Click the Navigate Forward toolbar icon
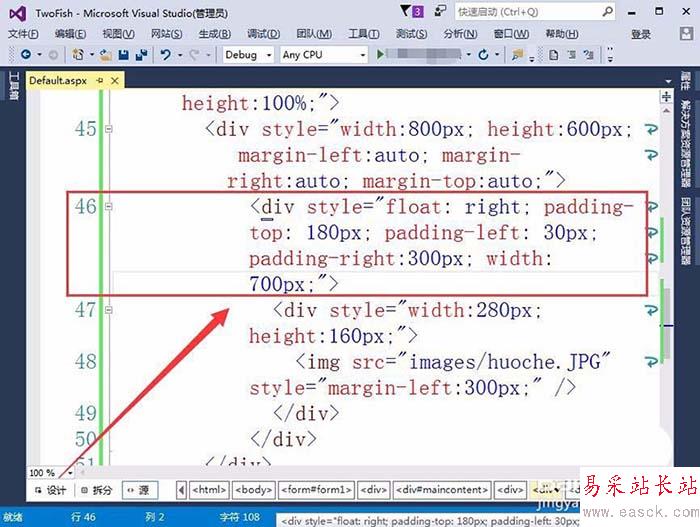 [x=53, y=55]
